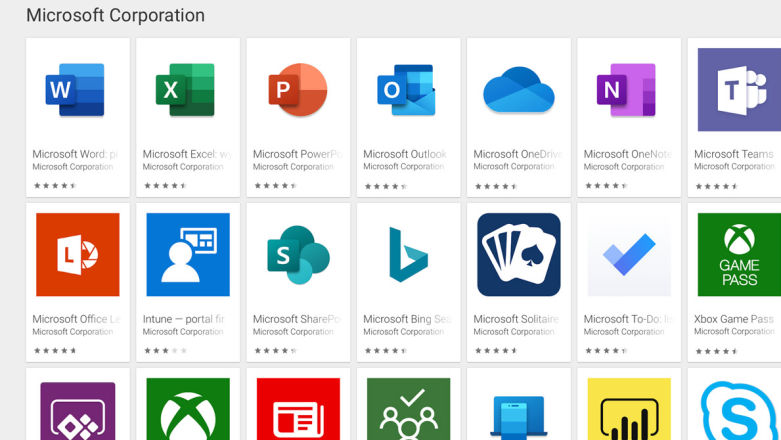Click Microsoft Corporation under Intune title

coord(183,332)
